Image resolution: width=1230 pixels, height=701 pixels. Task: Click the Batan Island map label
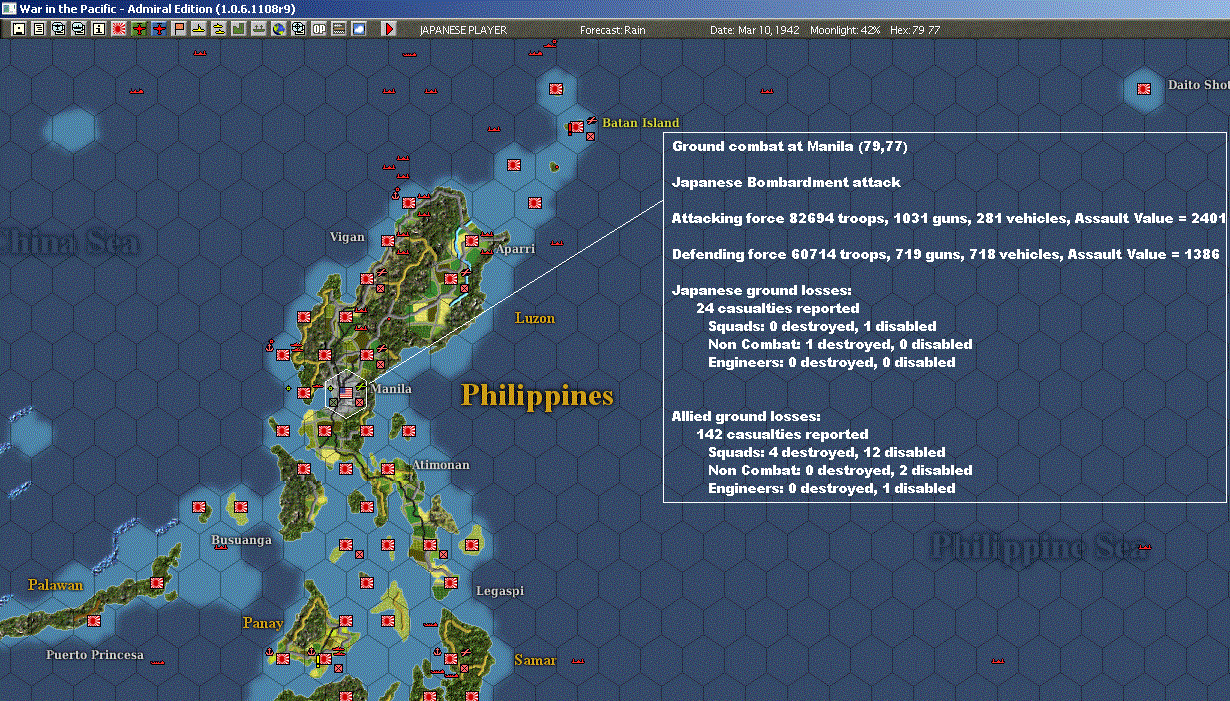pyautogui.click(x=640, y=123)
